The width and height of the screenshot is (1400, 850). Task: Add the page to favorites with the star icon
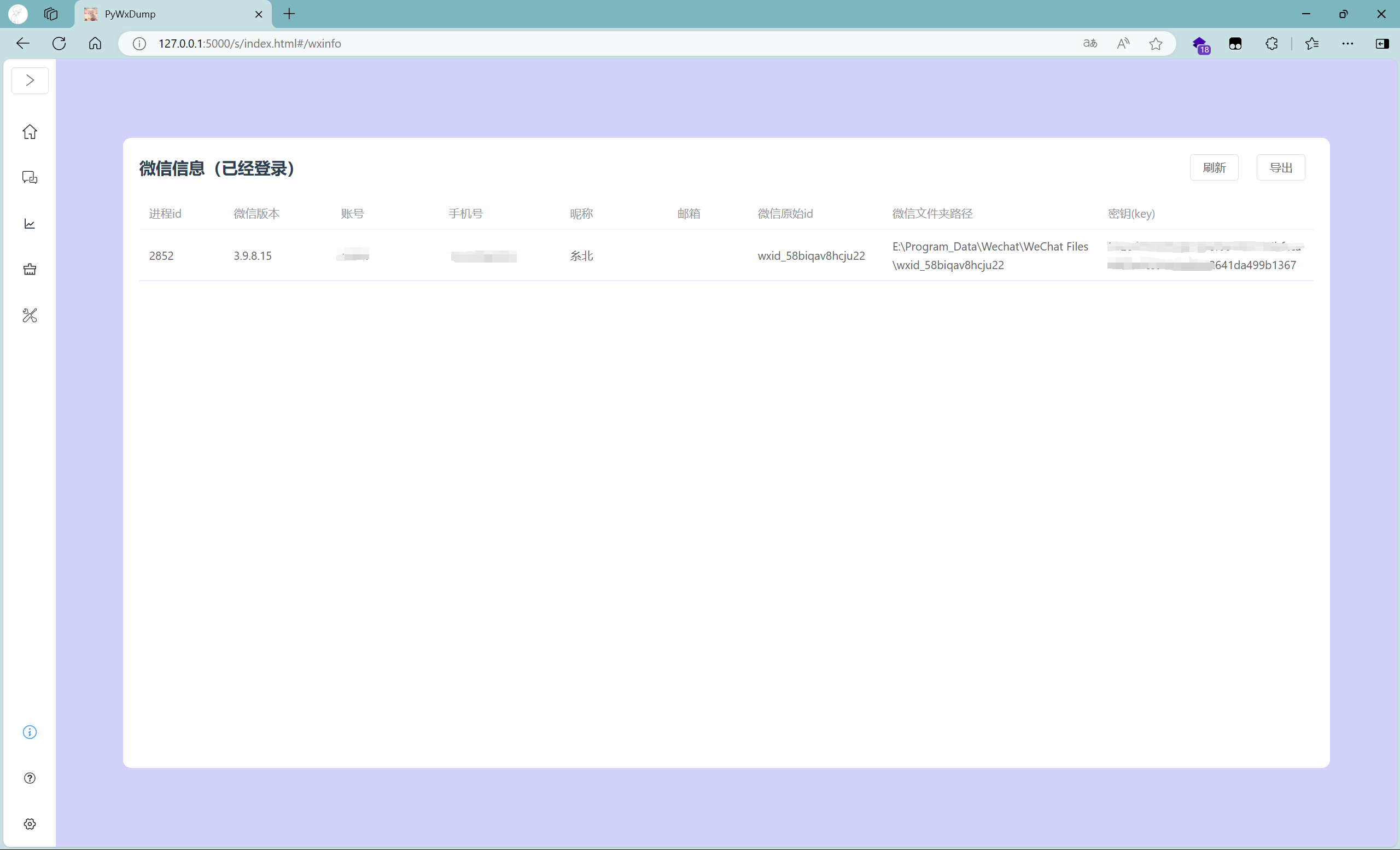pyautogui.click(x=1156, y=44)
